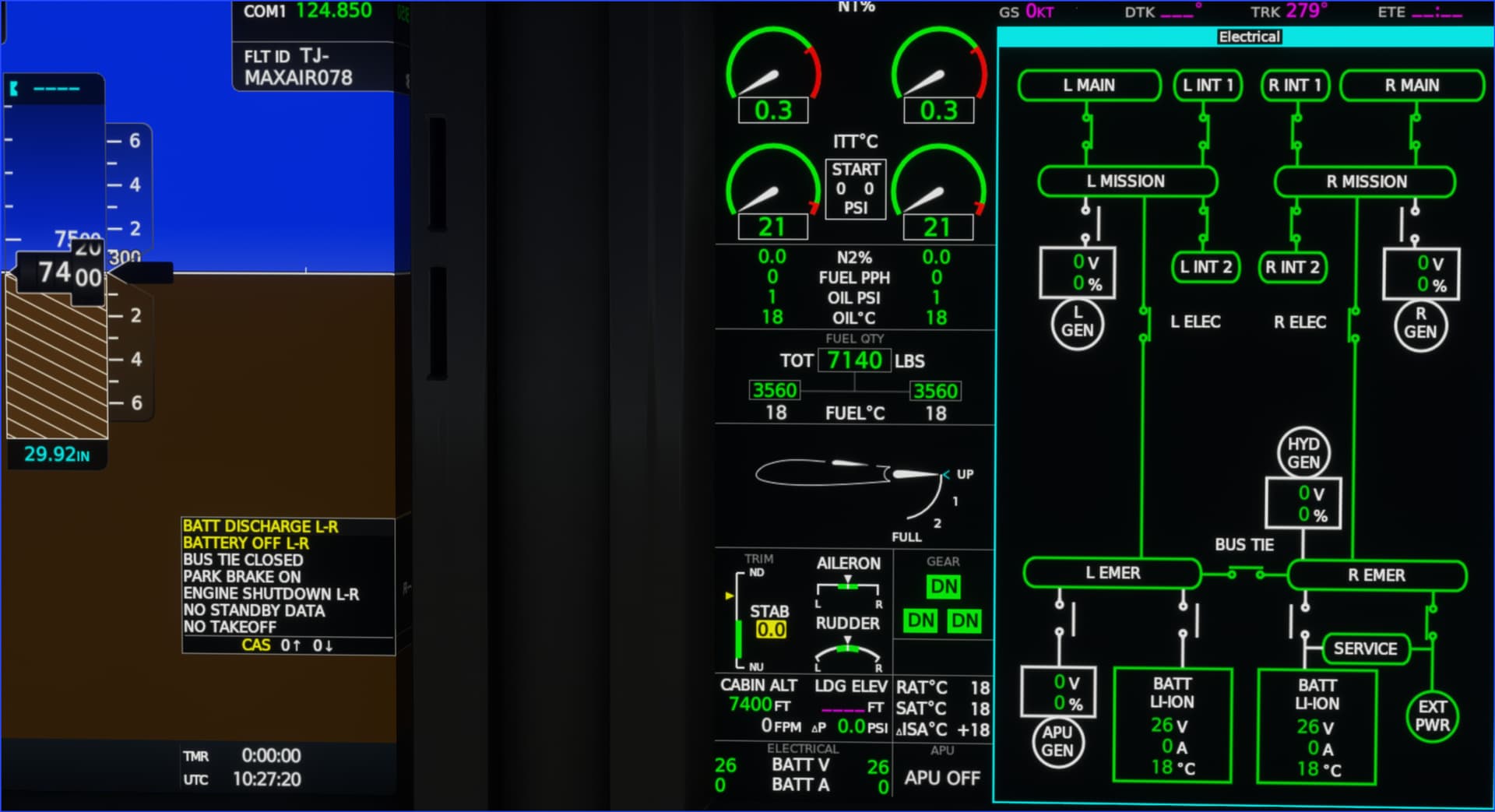Screen dimensions: 1495x812
Task: Click the R MISSION bus box
Action: (1365, 182)
